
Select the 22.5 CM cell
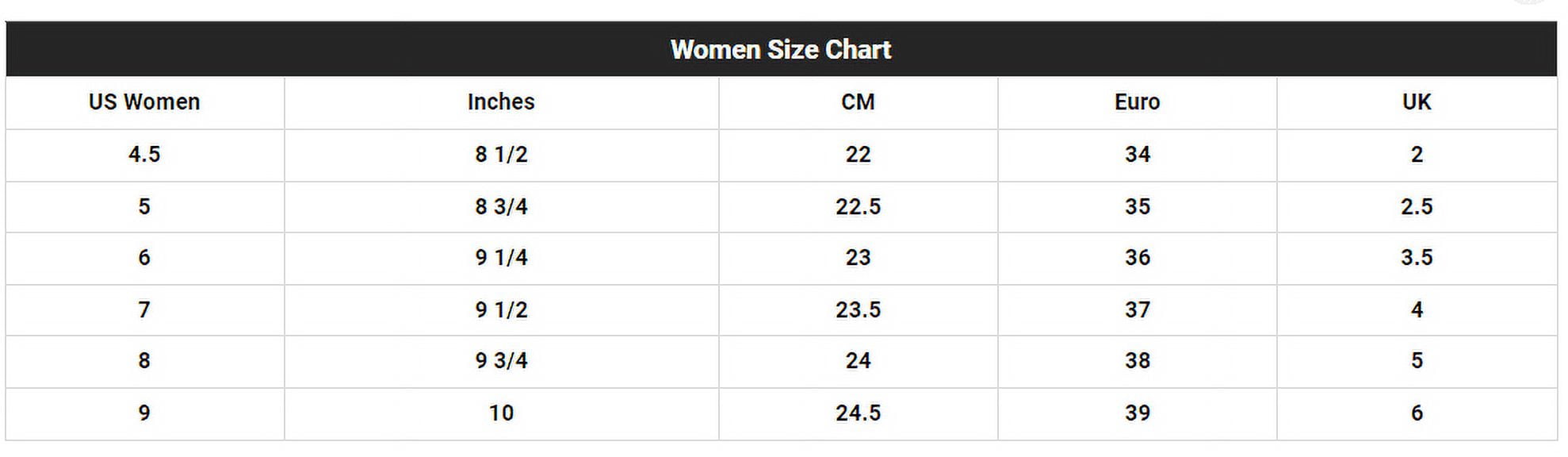coord(858,207)
